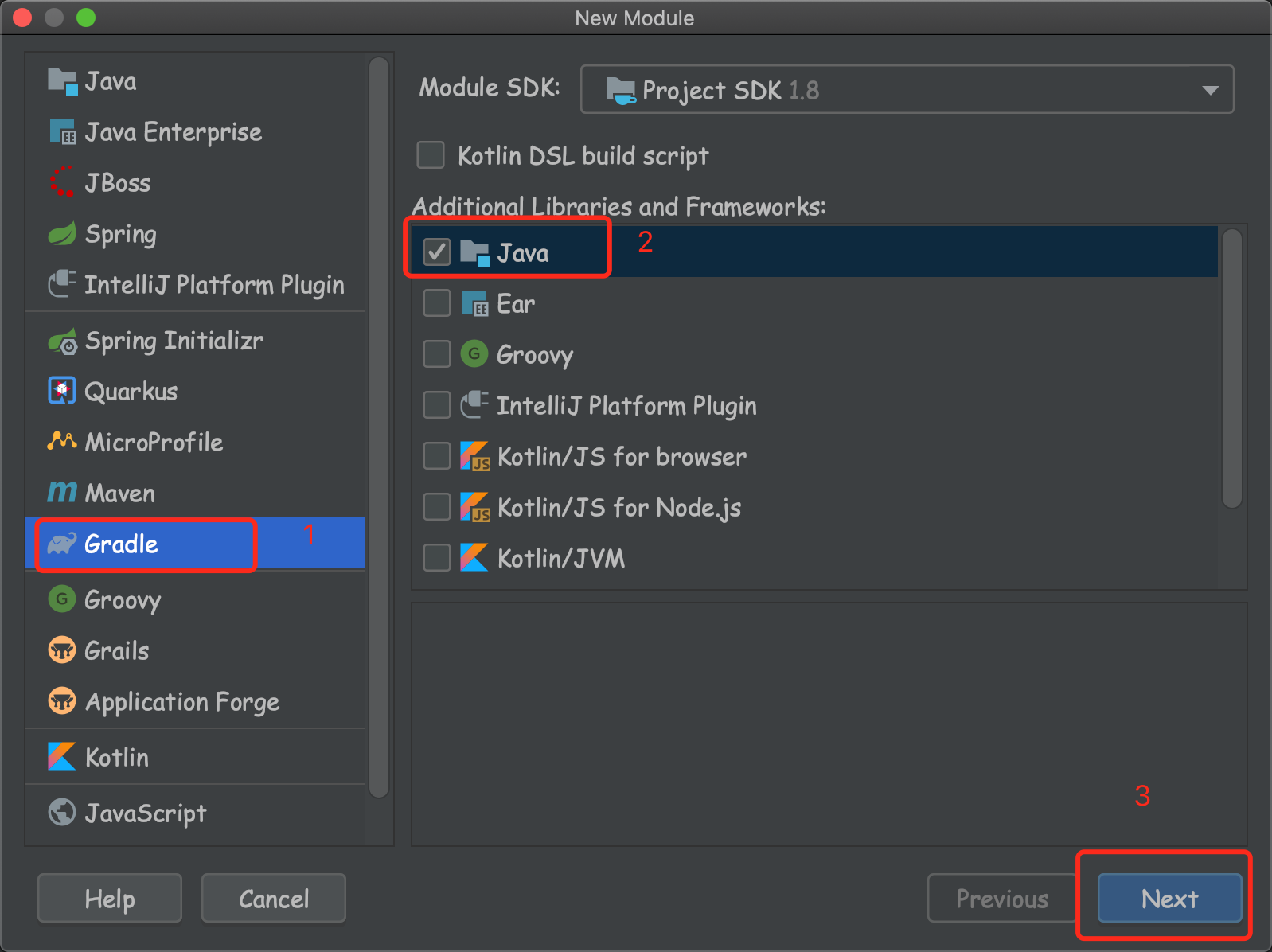The image size is (1272, 952).
Task: Click the Kotlin/JS for browser icon
Action: (475, 456)
